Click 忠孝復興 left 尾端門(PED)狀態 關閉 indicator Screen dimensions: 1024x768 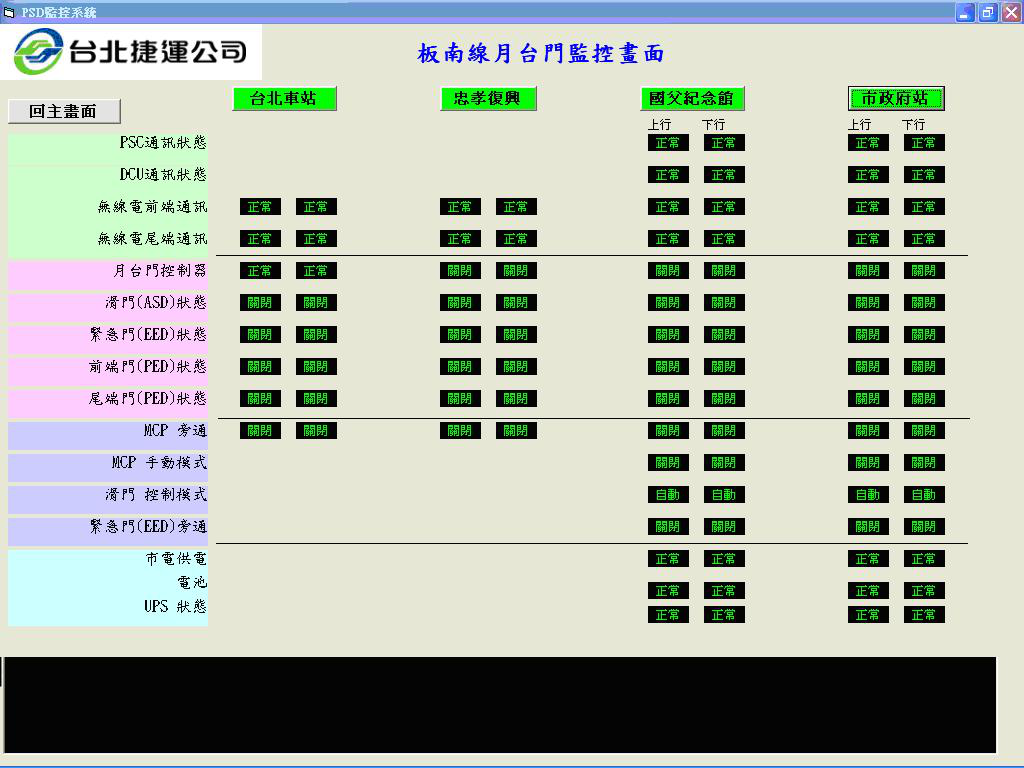460,398
